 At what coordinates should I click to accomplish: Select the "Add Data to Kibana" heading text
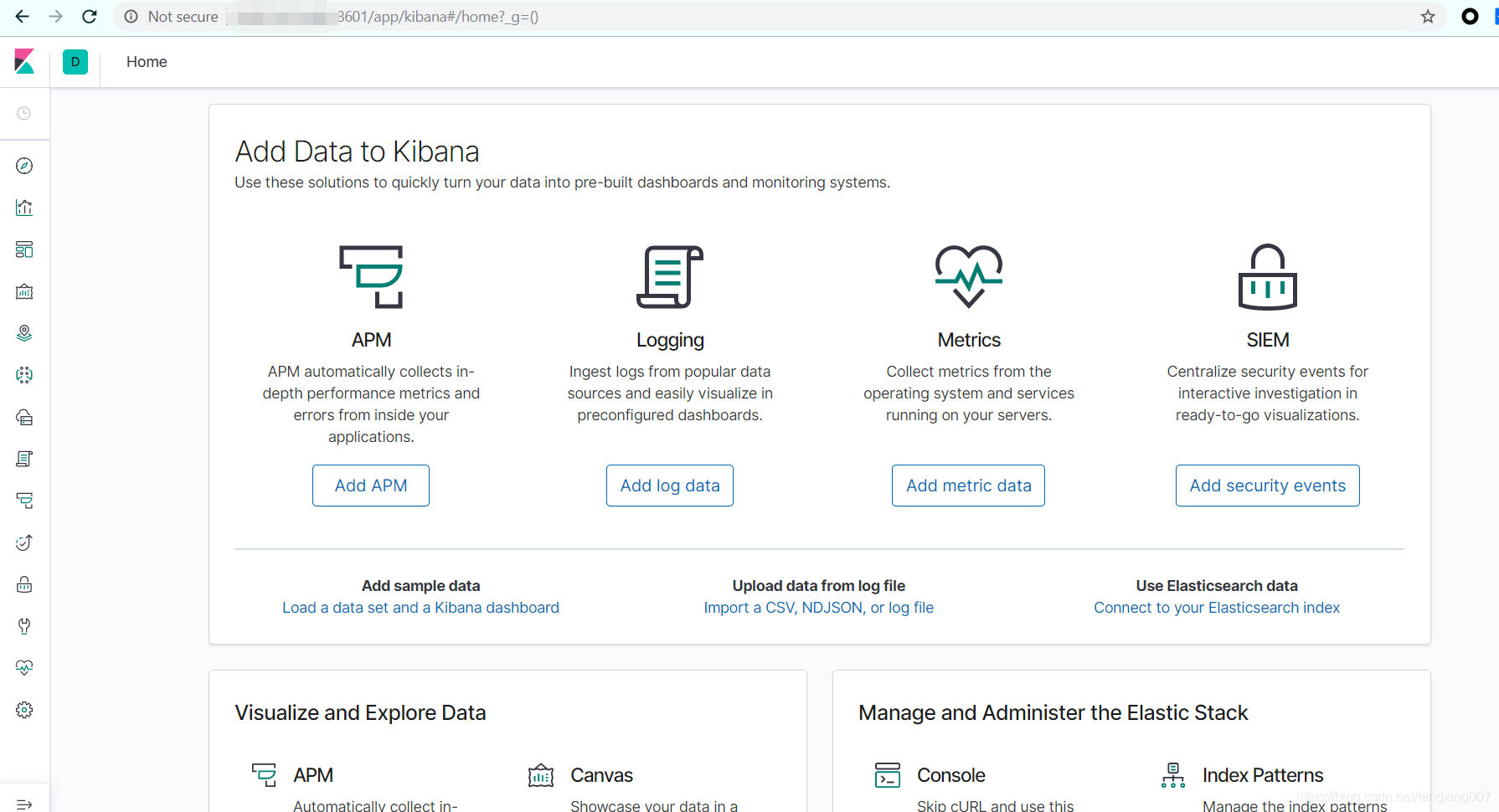pos(357,152)
